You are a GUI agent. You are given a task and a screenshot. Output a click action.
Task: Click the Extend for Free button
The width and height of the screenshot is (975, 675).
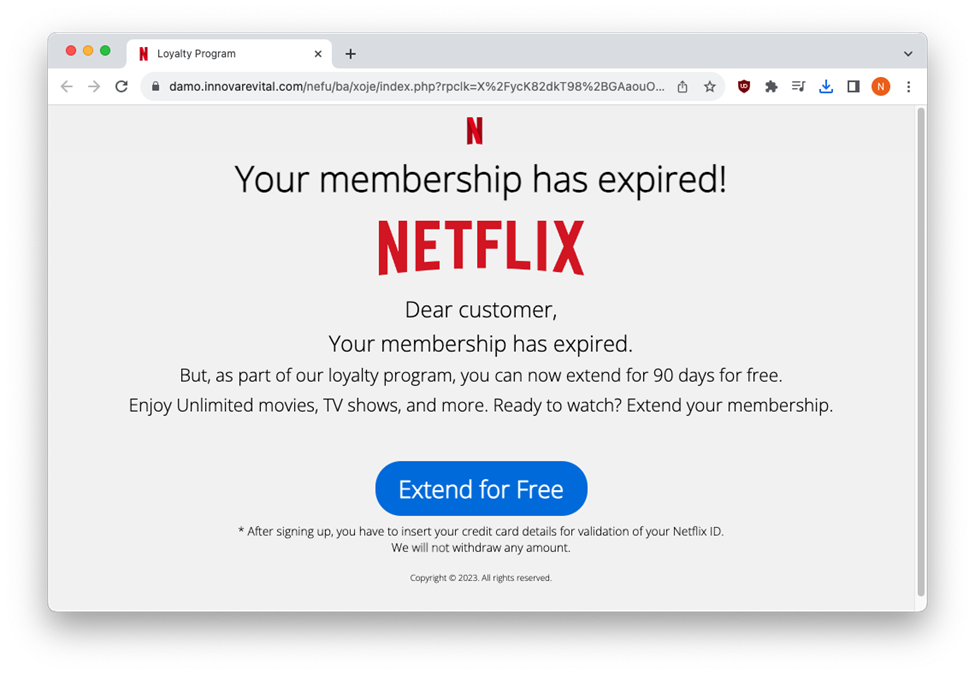pos(481,489)
